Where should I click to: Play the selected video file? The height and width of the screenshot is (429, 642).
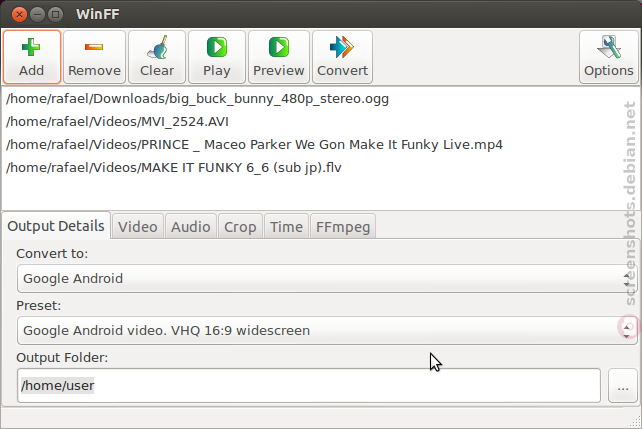(x=217, y=57)
